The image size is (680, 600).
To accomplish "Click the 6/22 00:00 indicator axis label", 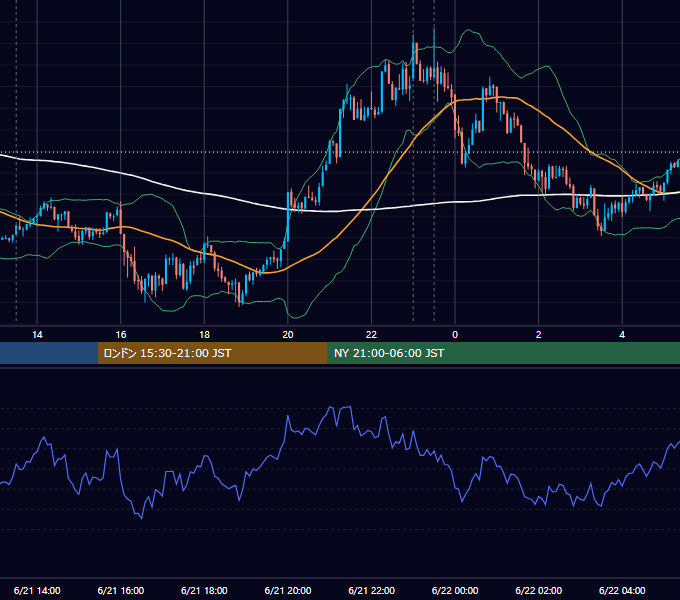I will (x=455, y=590).
